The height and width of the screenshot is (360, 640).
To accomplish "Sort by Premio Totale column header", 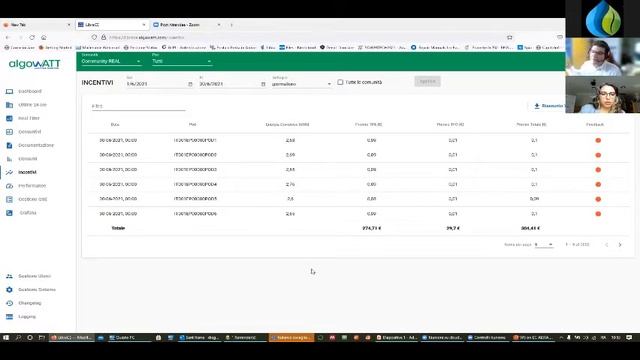I will [531, 124].
